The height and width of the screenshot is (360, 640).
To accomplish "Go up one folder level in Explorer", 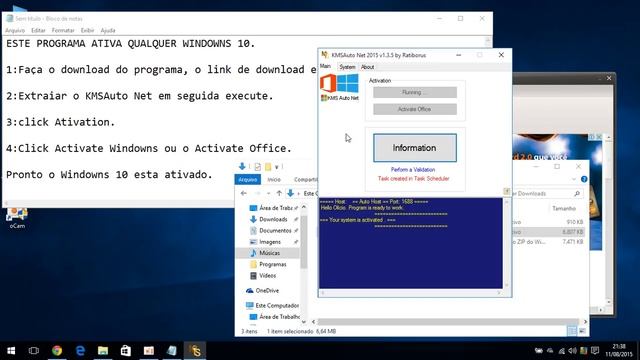I will [x=279, y=193].
